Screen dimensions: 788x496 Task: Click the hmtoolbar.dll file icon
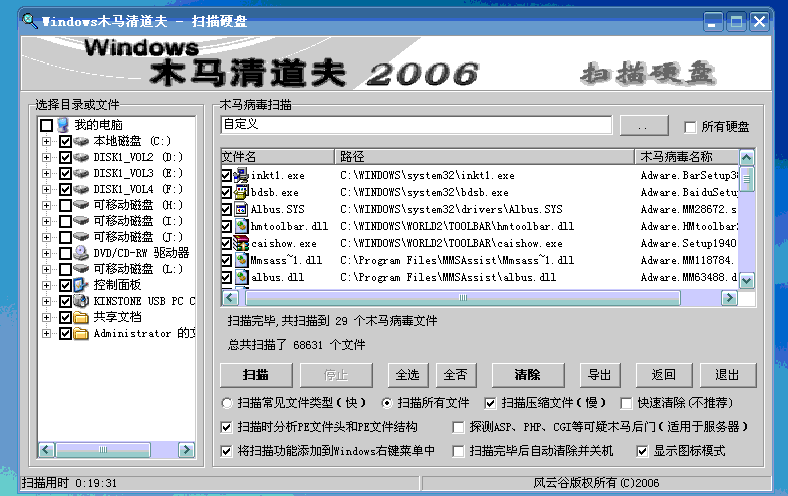click(242, 226)
